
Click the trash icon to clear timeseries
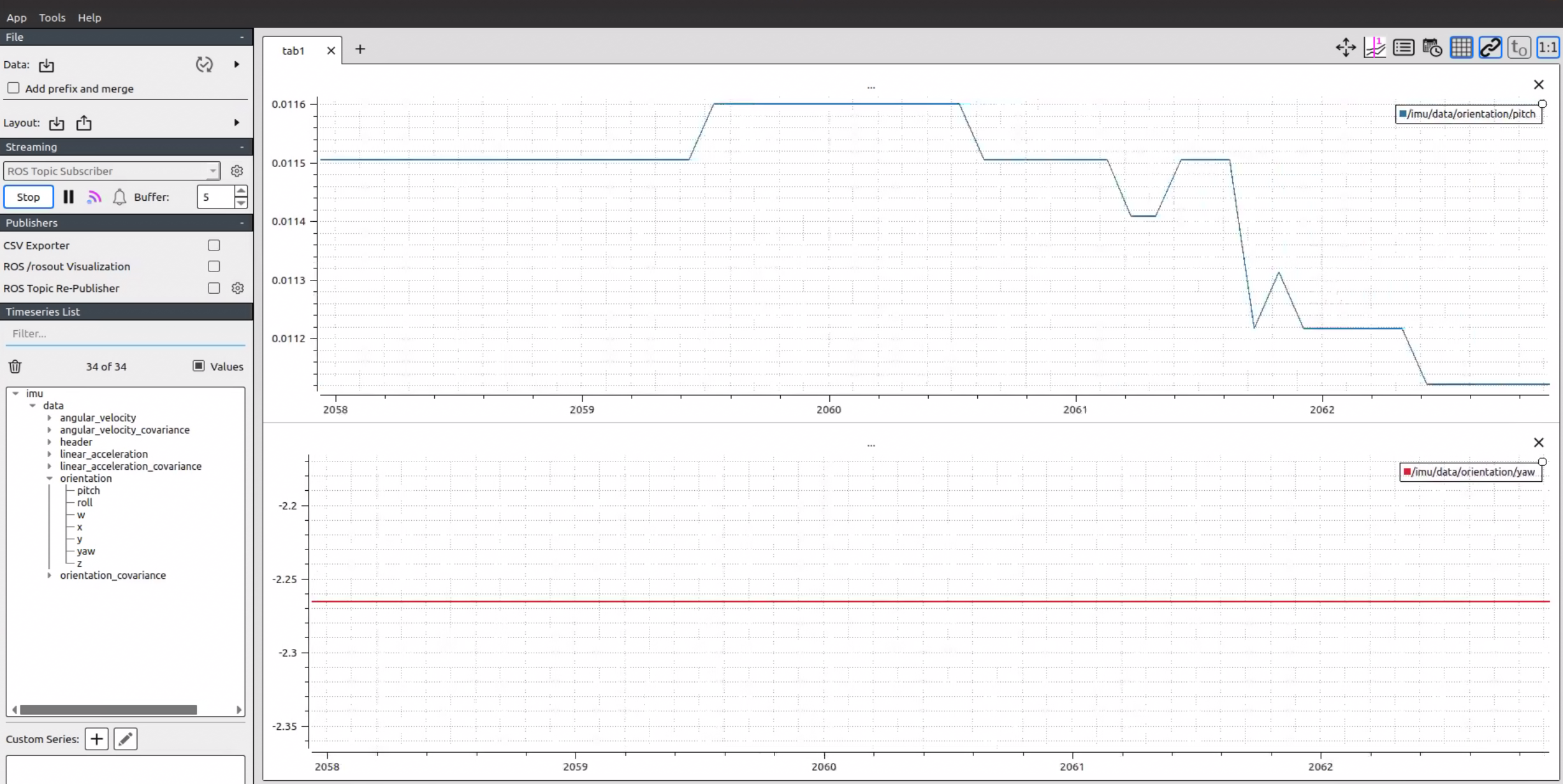click(15, 367)
